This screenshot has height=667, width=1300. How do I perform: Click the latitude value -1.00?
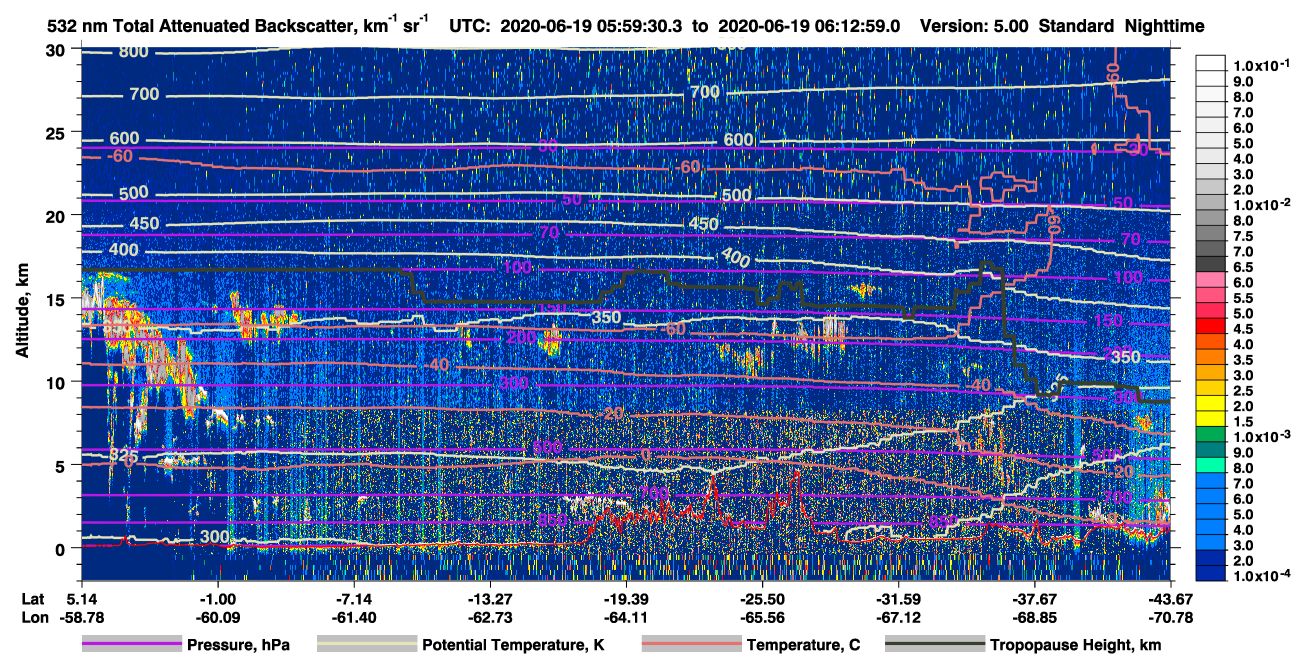217,599
